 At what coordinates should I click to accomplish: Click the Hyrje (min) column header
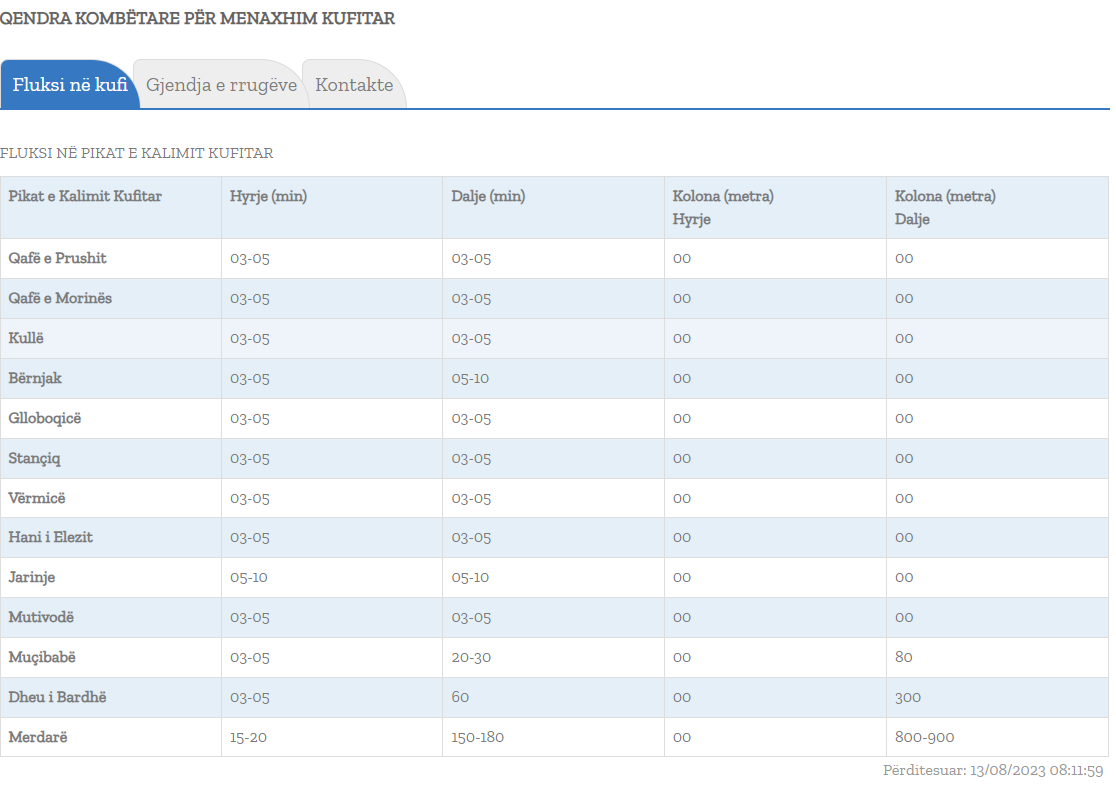coord(268,196)
